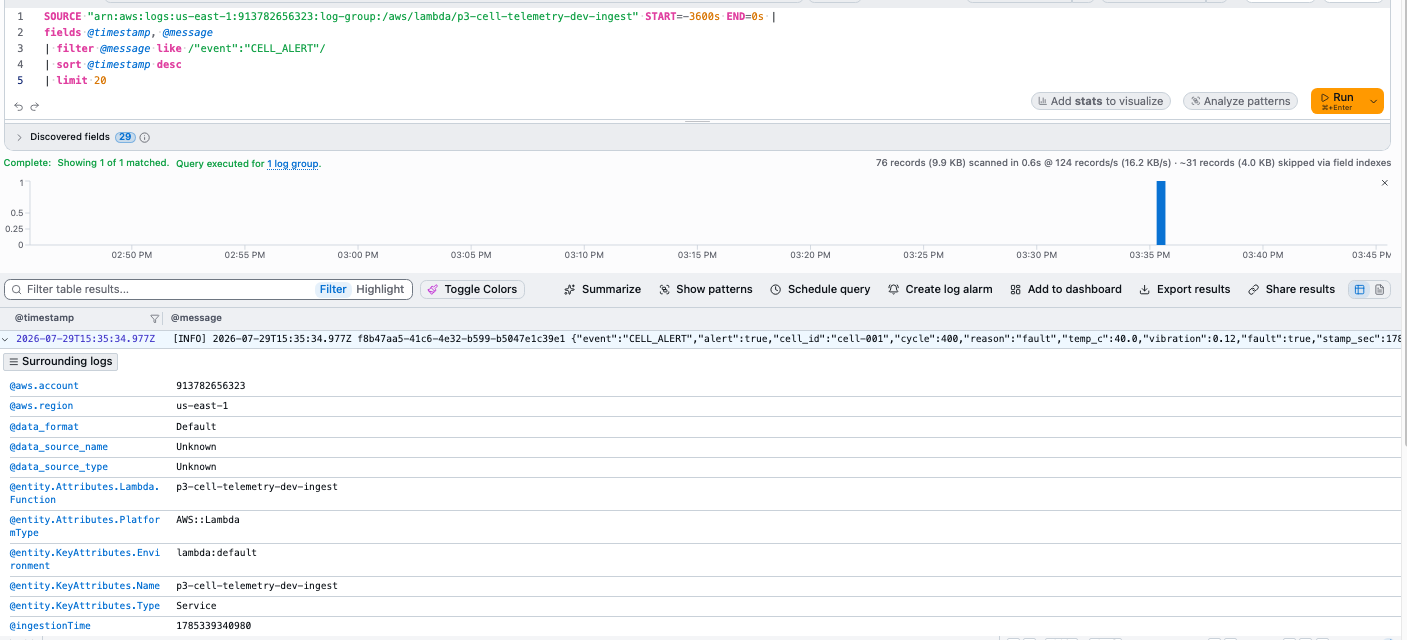Click the @ingestionTime field name
1407x640 pixels.
tap(50, 626)
